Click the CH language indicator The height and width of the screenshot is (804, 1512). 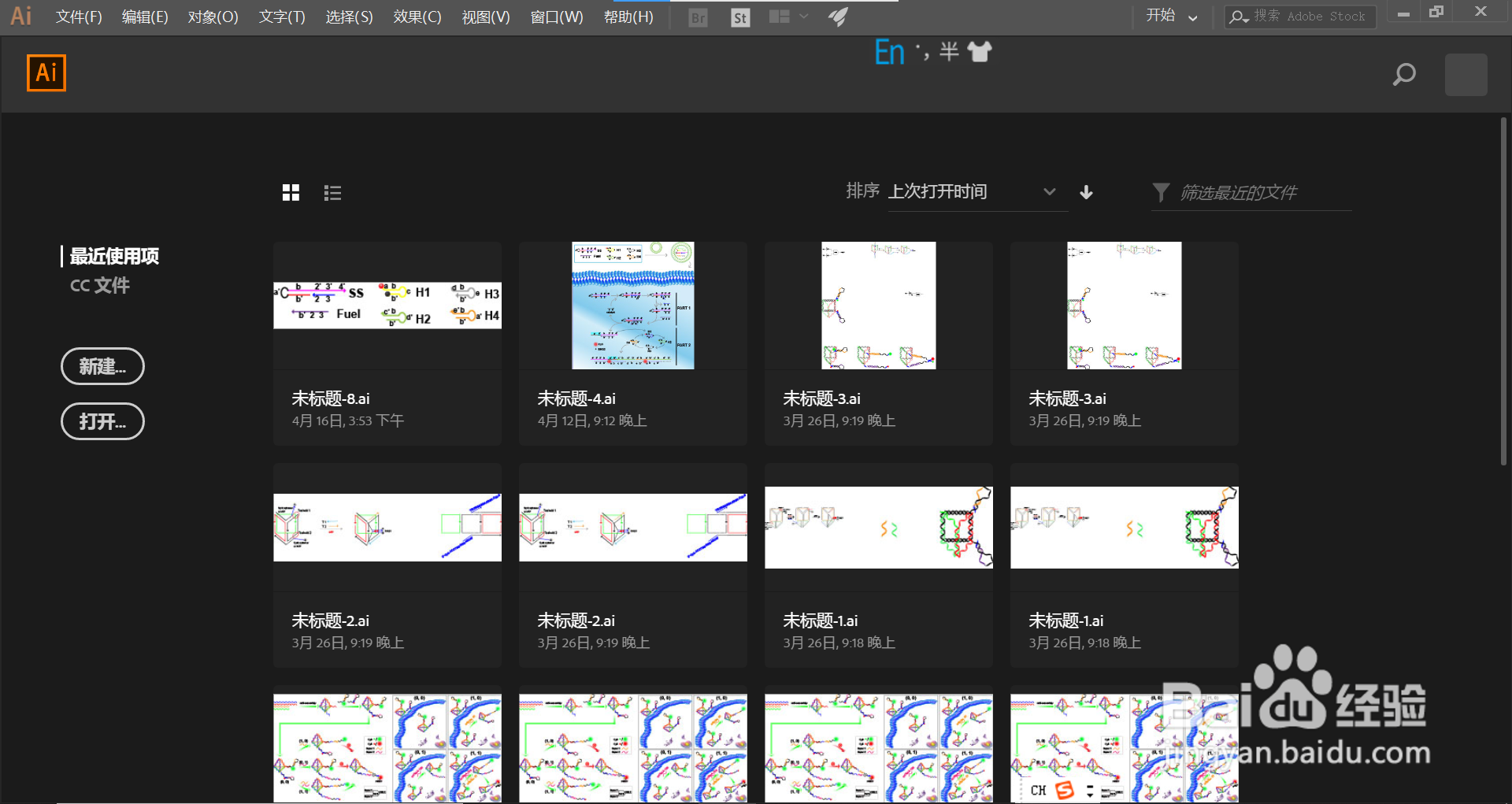point(1038,791)
